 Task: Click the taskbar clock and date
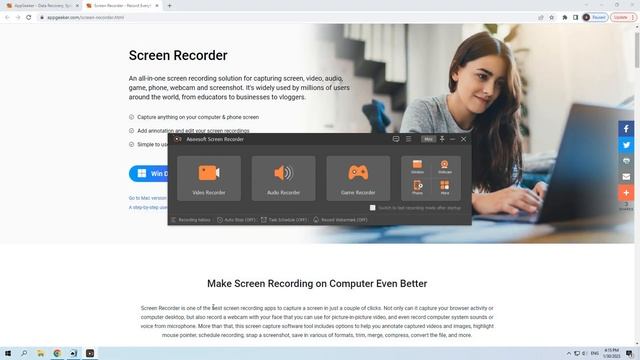(x=612, y=353)
